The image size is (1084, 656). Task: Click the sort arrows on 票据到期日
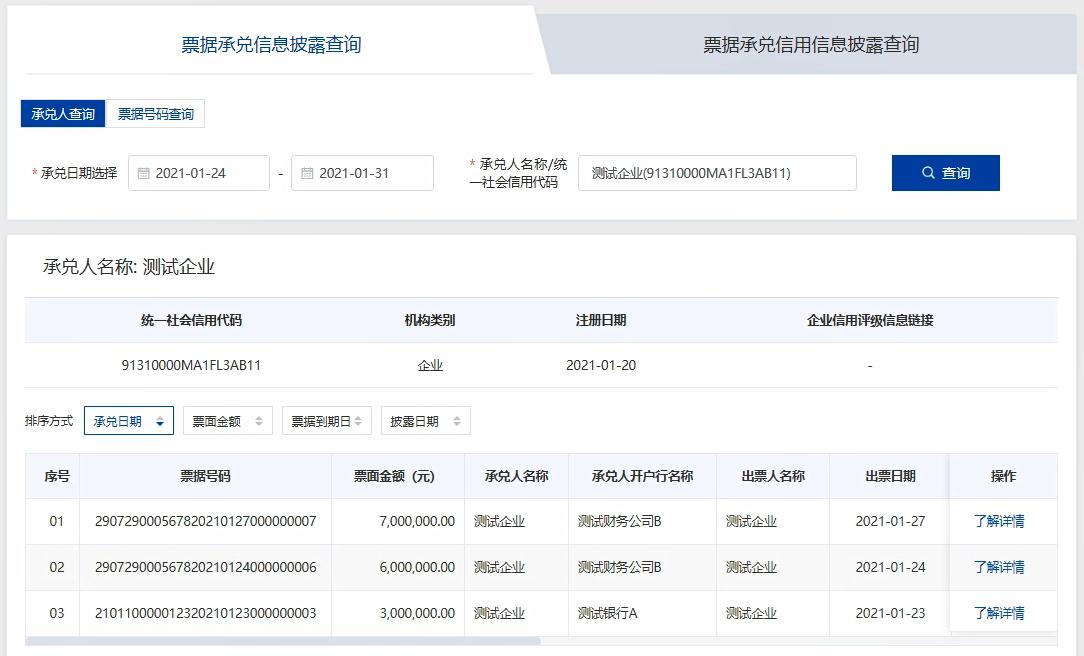pos(356,420)
